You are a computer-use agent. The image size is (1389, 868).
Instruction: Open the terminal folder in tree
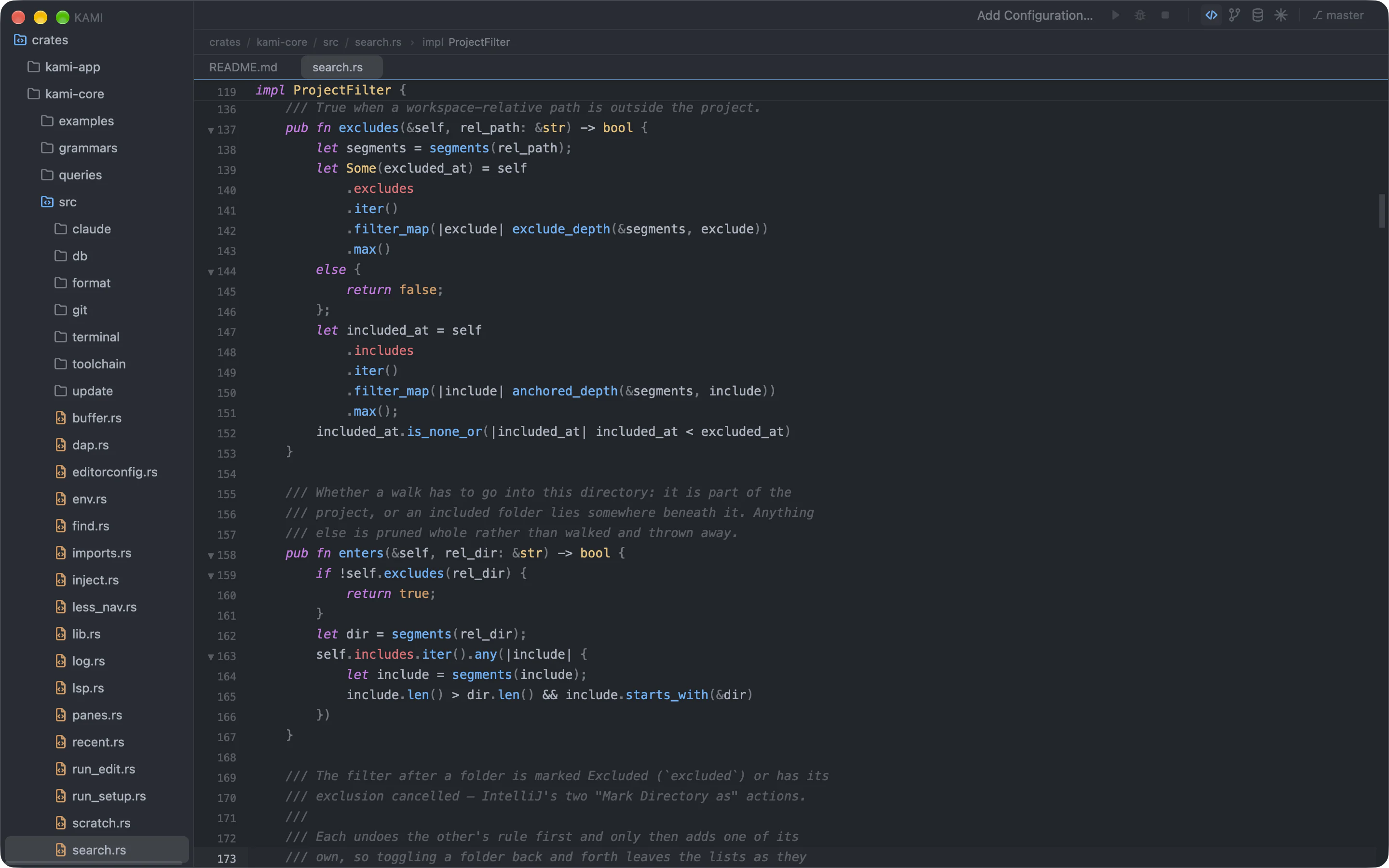click(x=96, y=337)
